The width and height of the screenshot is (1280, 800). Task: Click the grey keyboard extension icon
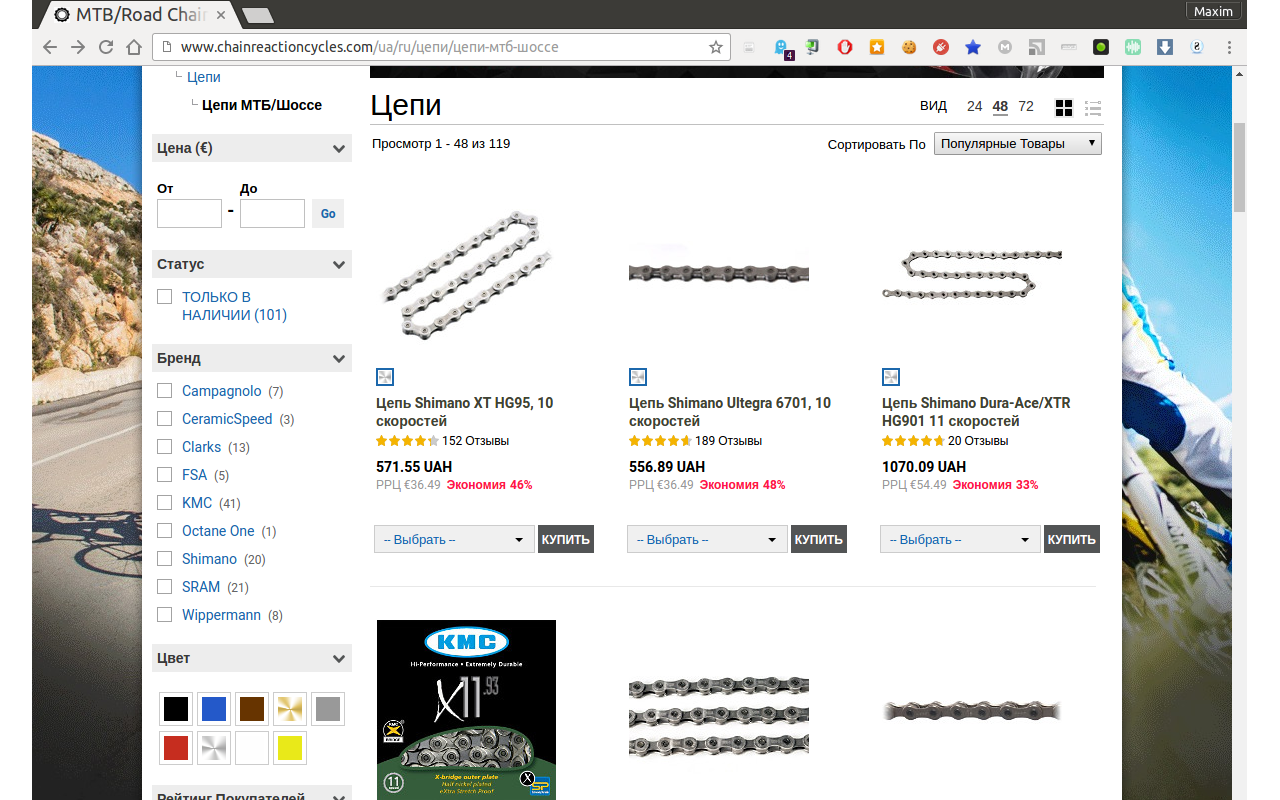point(1069,47)
